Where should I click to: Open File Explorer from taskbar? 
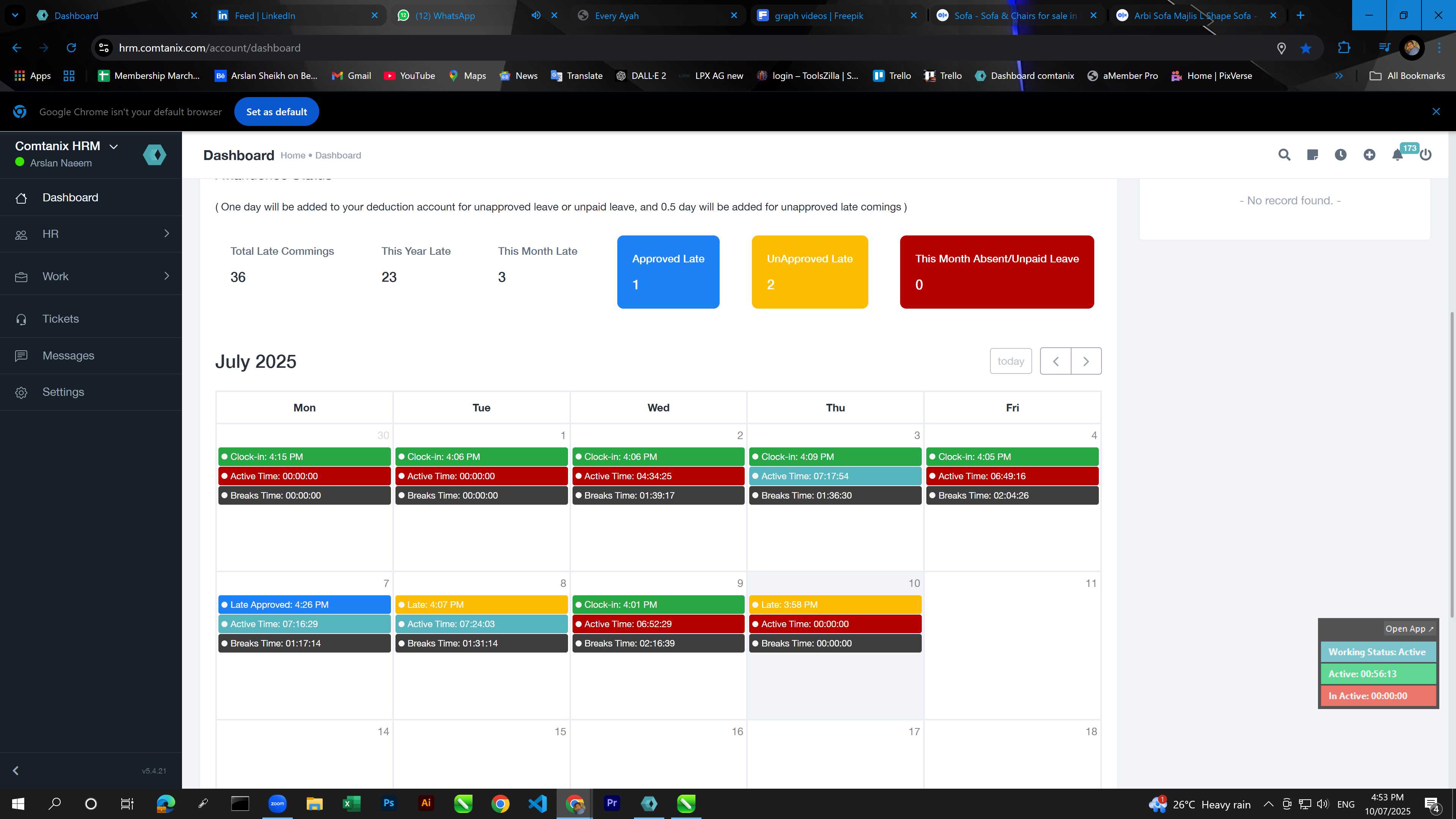[x=314, y=803]
